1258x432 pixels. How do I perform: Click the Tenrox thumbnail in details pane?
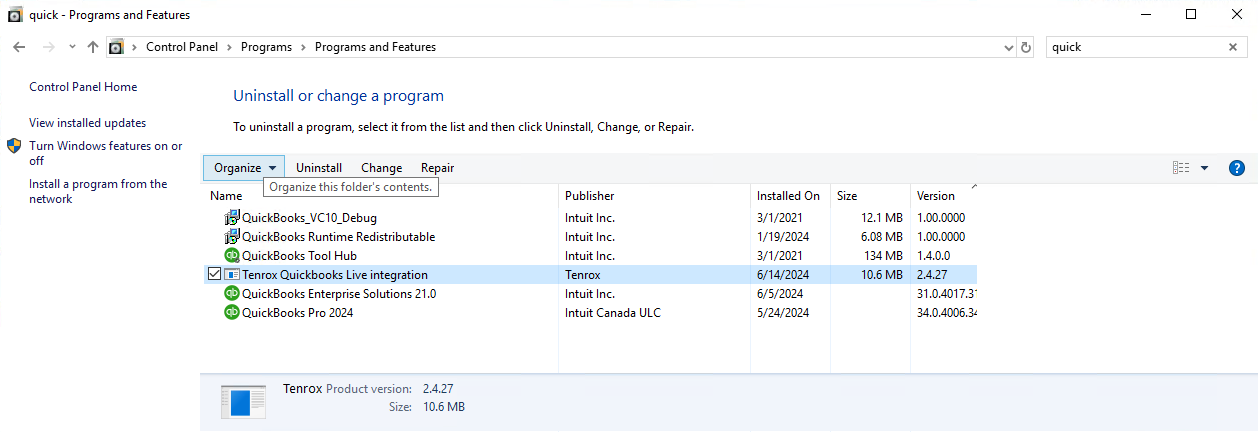(242, 402)
